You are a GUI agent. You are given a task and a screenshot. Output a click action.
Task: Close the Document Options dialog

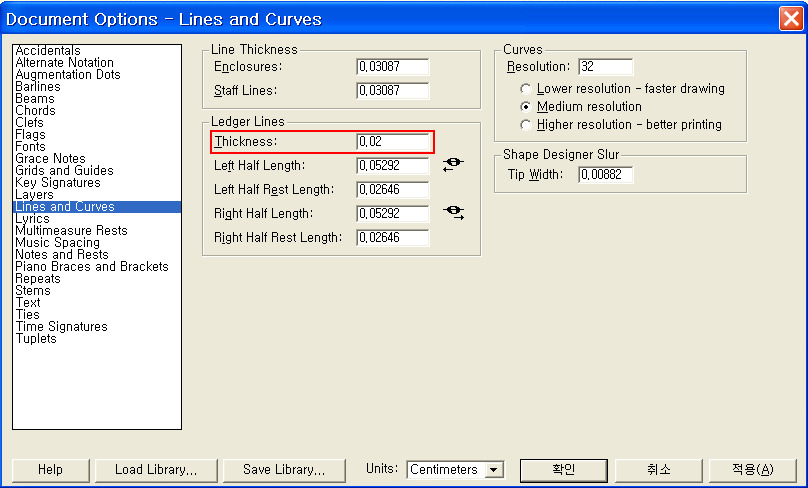point(789,19)
